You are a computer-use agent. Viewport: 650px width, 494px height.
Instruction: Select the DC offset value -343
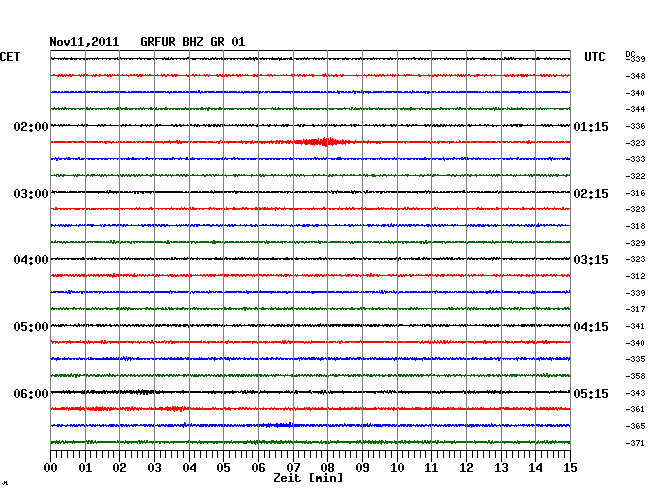coord(635,393)
